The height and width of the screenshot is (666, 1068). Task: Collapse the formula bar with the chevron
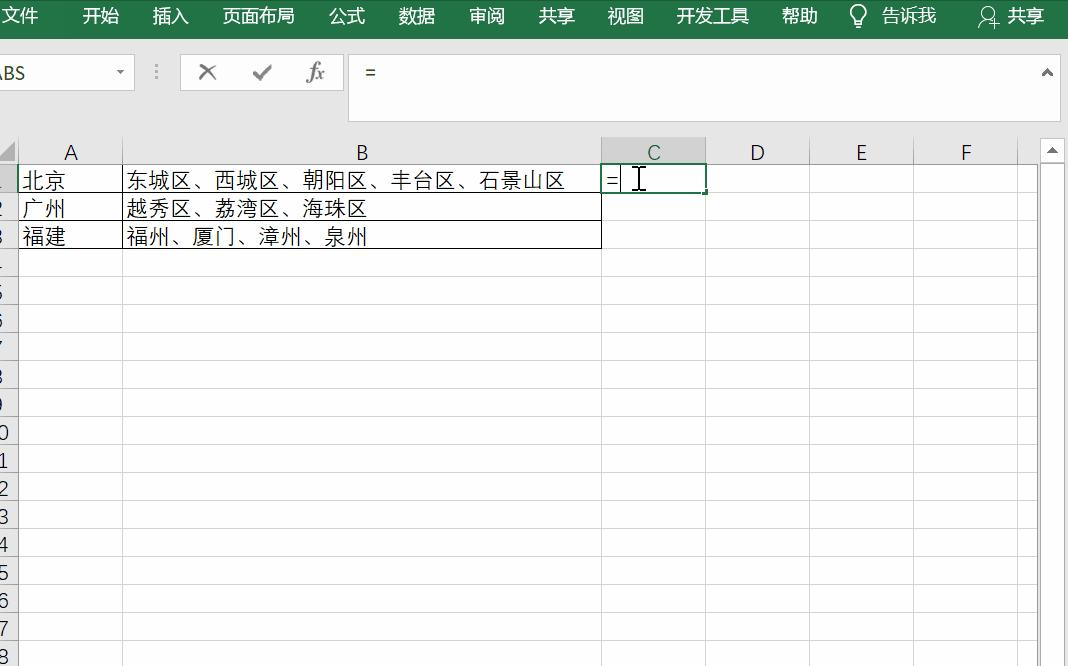[1049, 72]
